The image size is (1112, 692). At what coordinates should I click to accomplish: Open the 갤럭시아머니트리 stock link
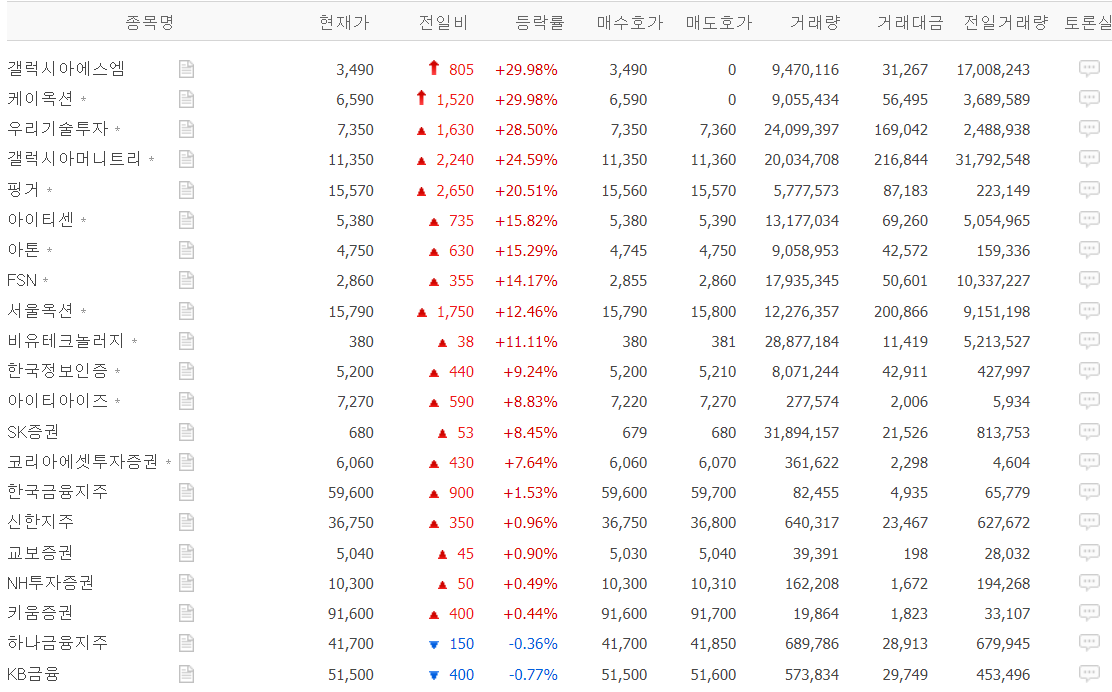click(74, 159)
